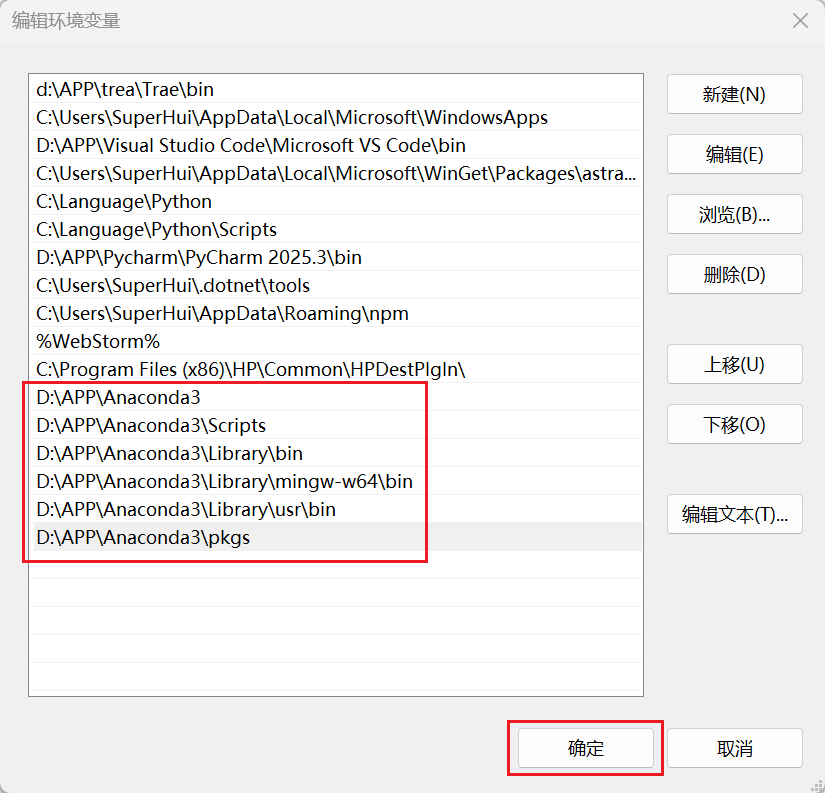Select the AppData\Roaming\npm entry
Image resolution: width=825 pixels, height=793 pixels.
(x=336, y=313)
